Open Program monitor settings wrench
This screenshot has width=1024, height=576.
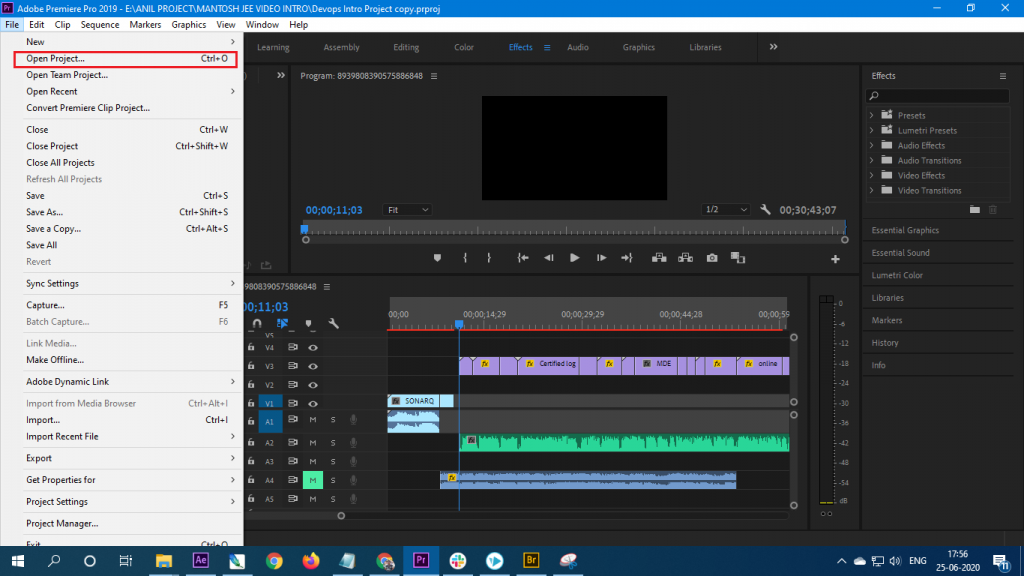(766, 210)
